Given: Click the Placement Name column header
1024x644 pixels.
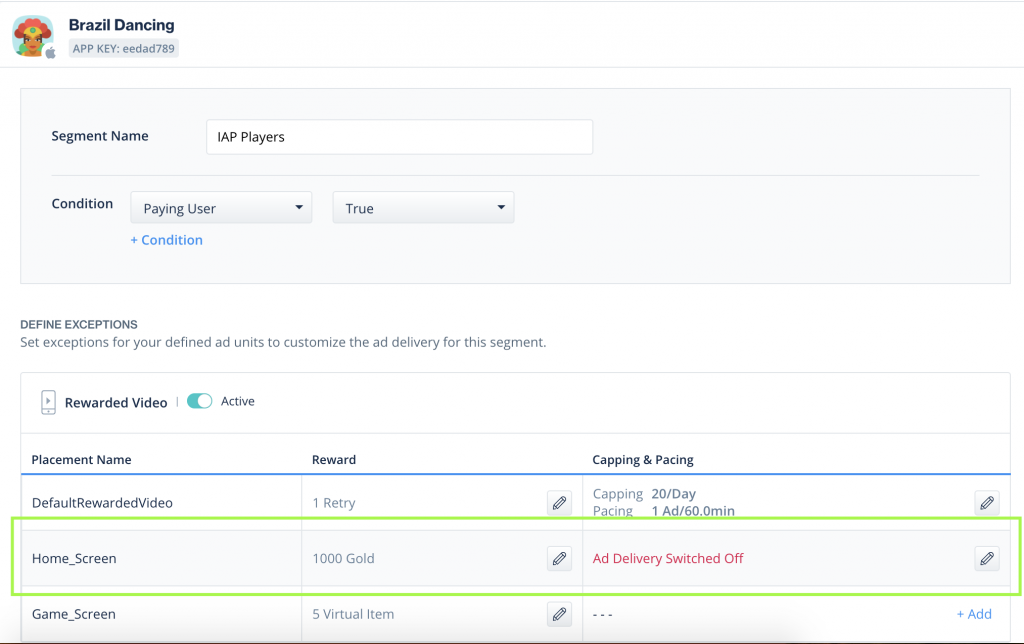Looking at the screenshot, I should click(x=80, y=460).
